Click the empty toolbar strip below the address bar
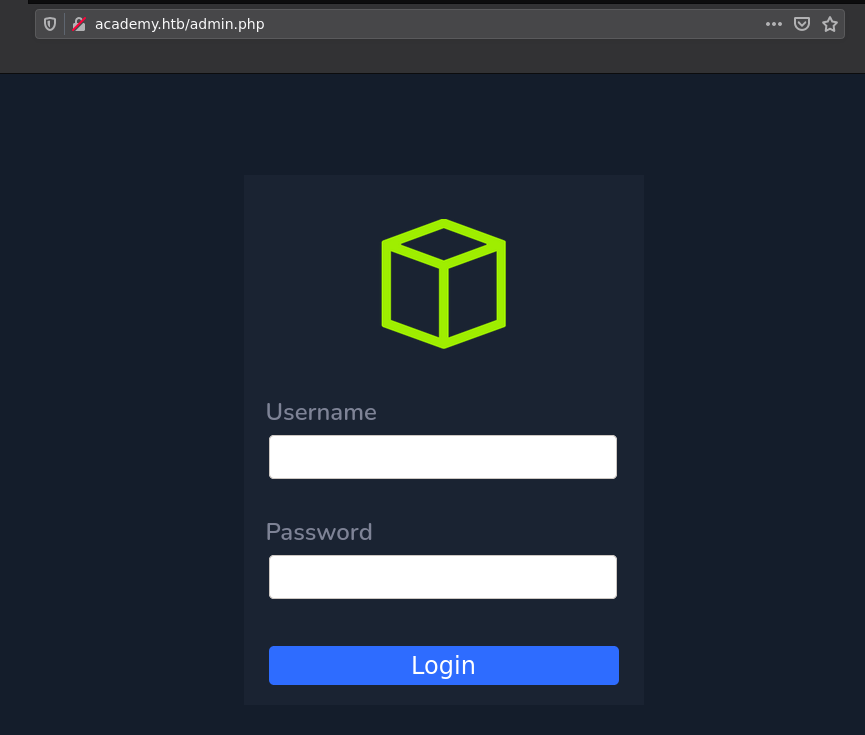This screenshot has height=735, width=865. click(x=432, y=56)
